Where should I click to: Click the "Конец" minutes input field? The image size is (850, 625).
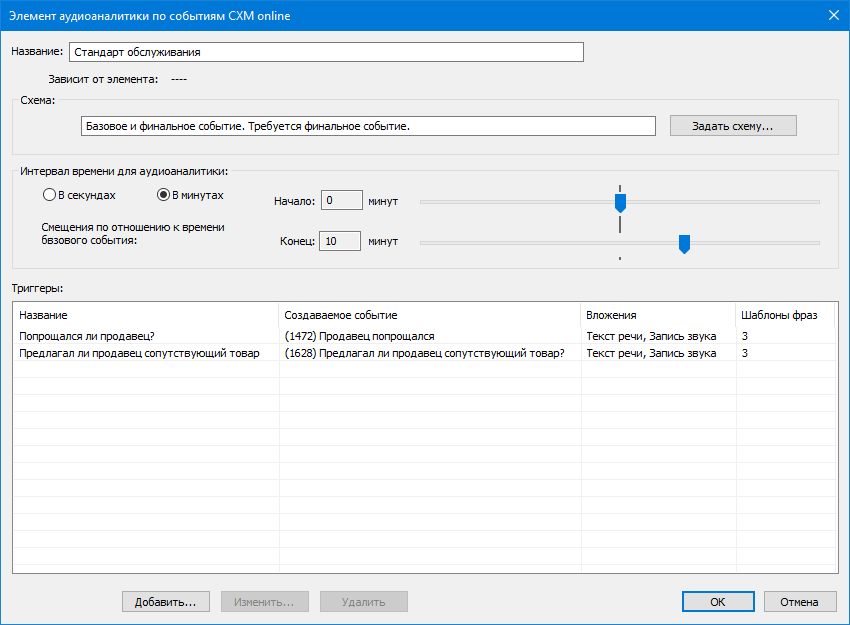pos(340,241)
